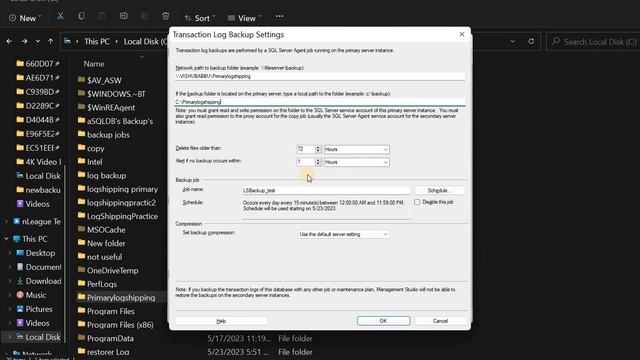Open the New menu in Explorer
The width and height of the screenshot is (640, 360).
[x=25, y=18]
